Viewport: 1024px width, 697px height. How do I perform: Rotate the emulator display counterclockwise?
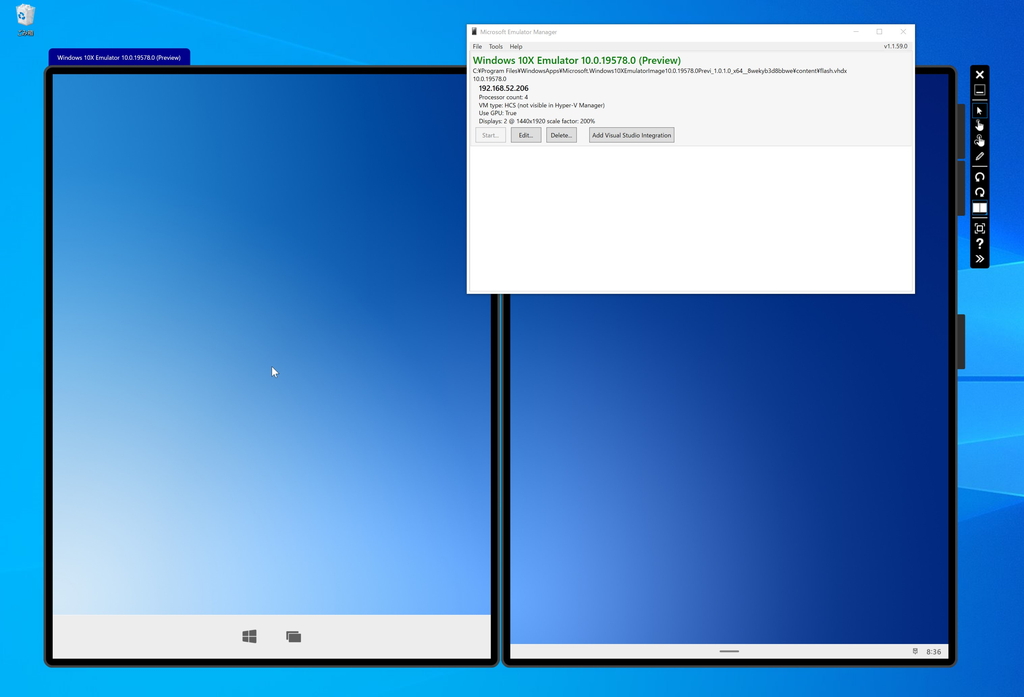pyautogui.click(x=980, y=176)
